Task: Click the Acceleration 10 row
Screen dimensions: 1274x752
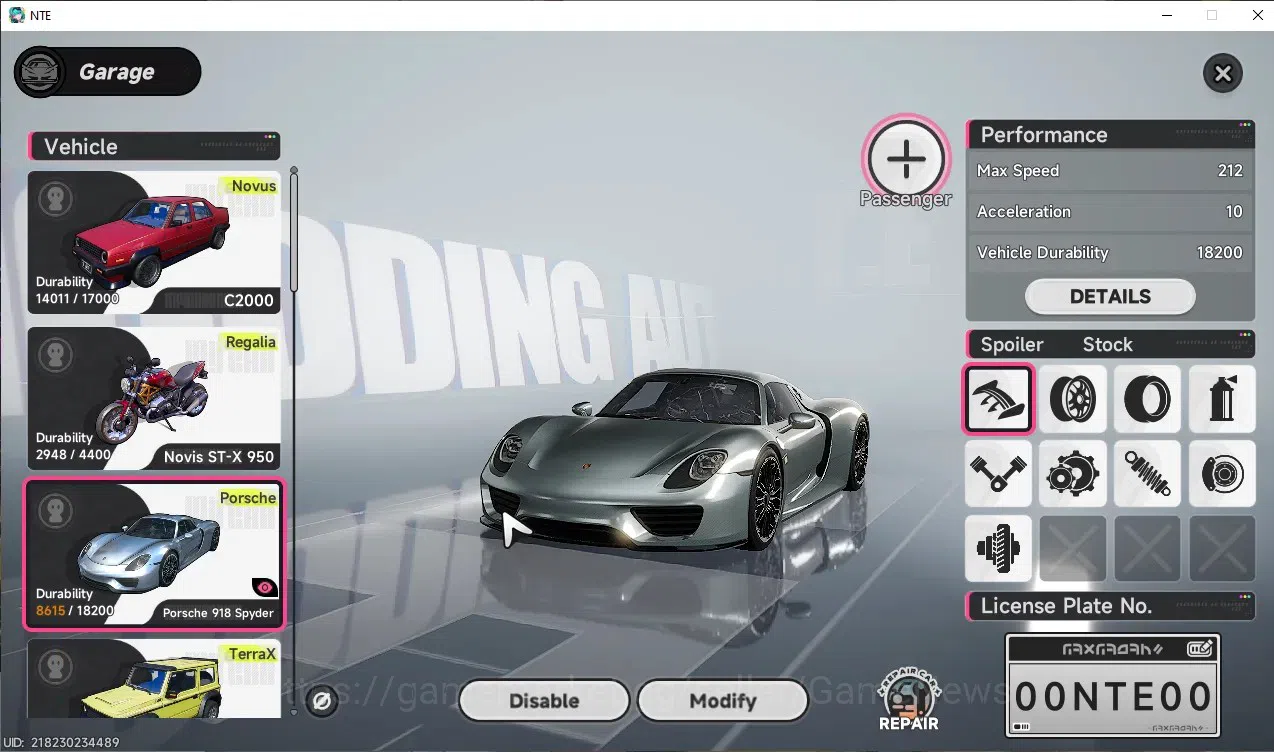Action: pos(1110,212)
